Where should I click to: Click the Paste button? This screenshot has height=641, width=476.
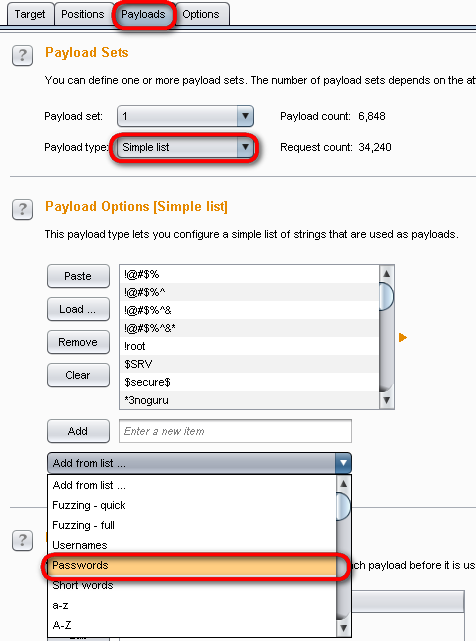pyautogui.click(x=78, y=276)
